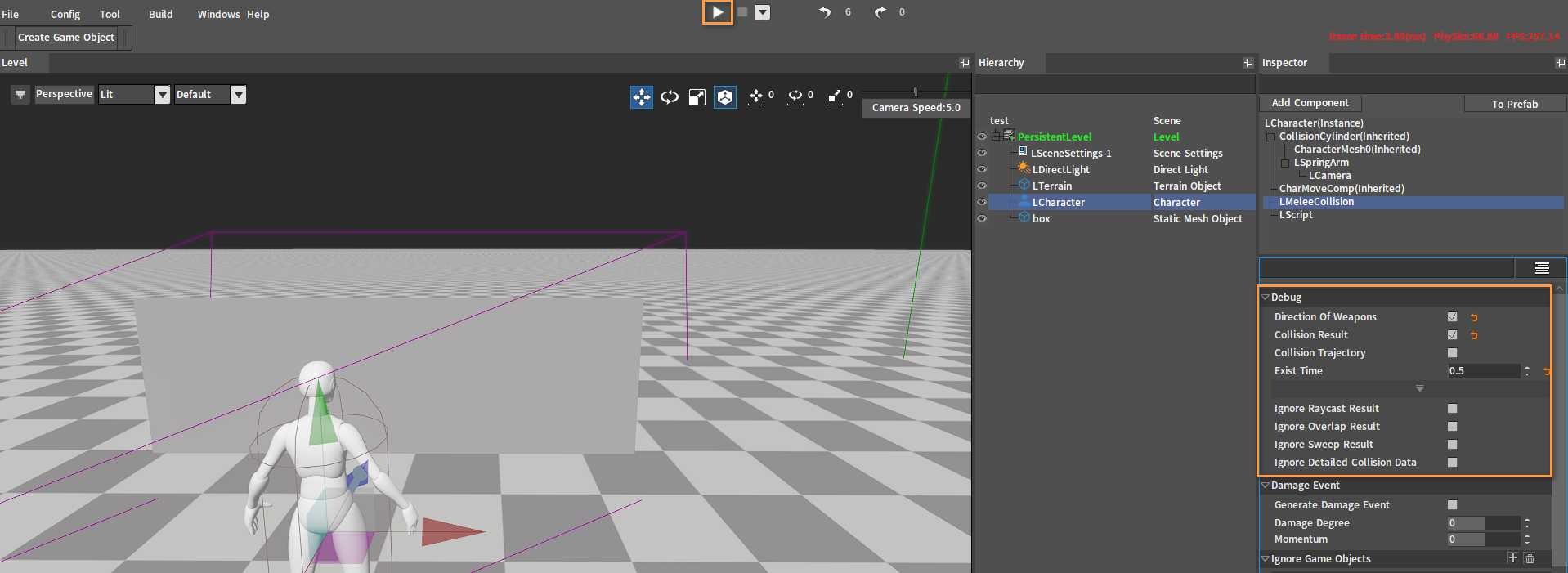1568x573 pixels.
Task: Open the Tool menu
Action: 110,14
